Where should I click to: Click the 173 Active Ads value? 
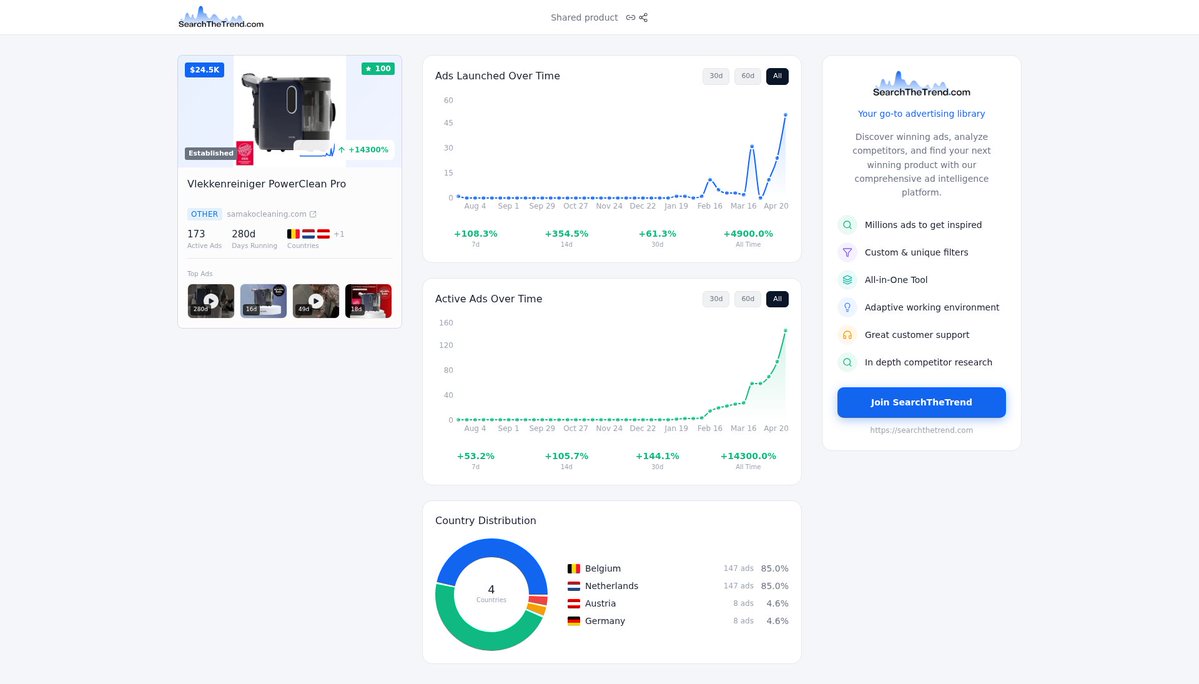pyautogui.click(x=196, y=234)
